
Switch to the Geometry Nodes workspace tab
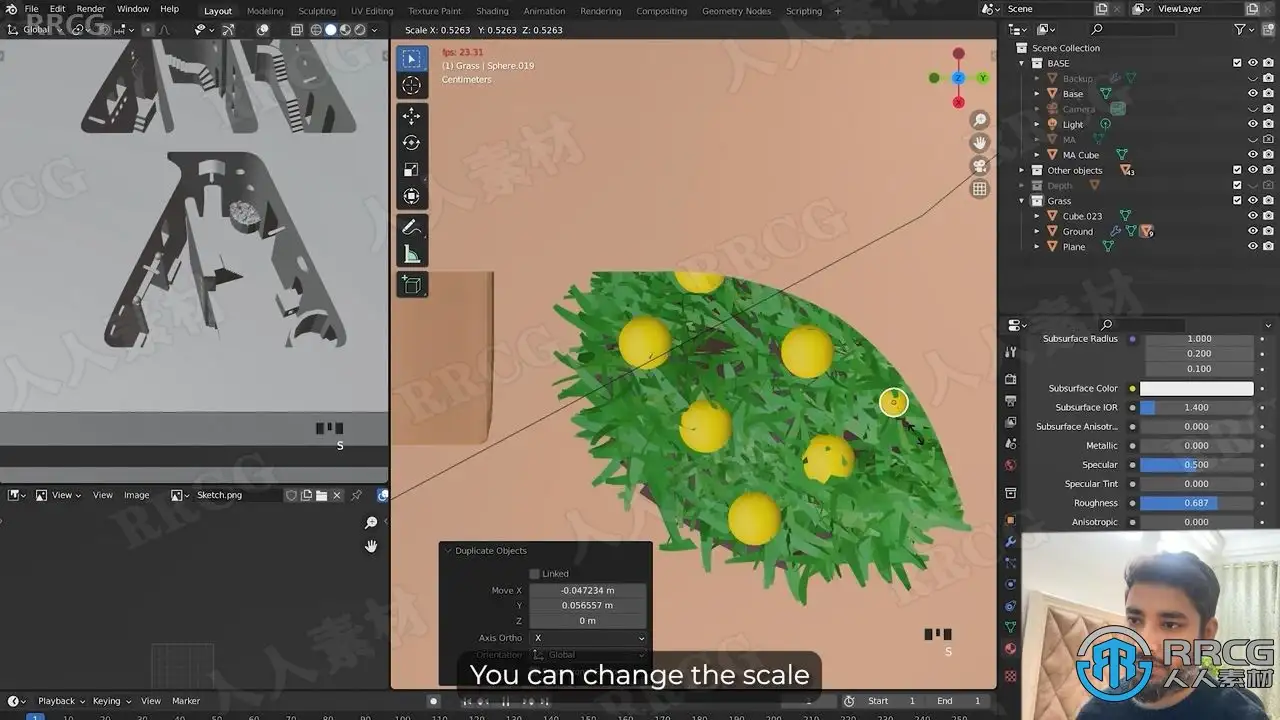(736, 11)
